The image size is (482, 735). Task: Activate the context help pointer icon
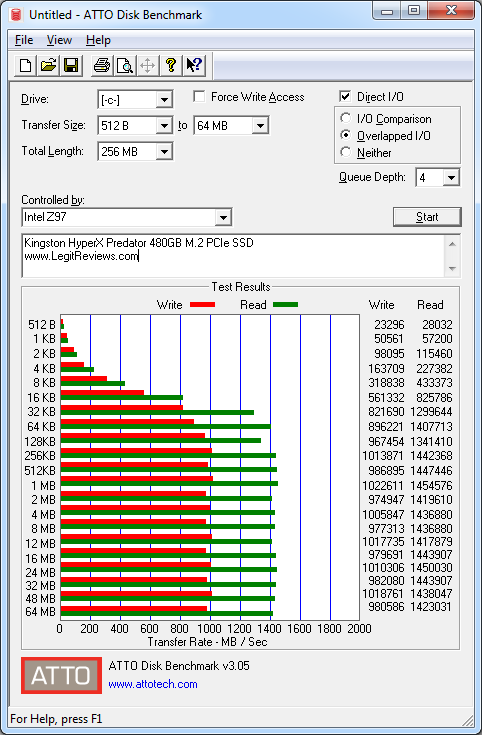coord(194,65)
